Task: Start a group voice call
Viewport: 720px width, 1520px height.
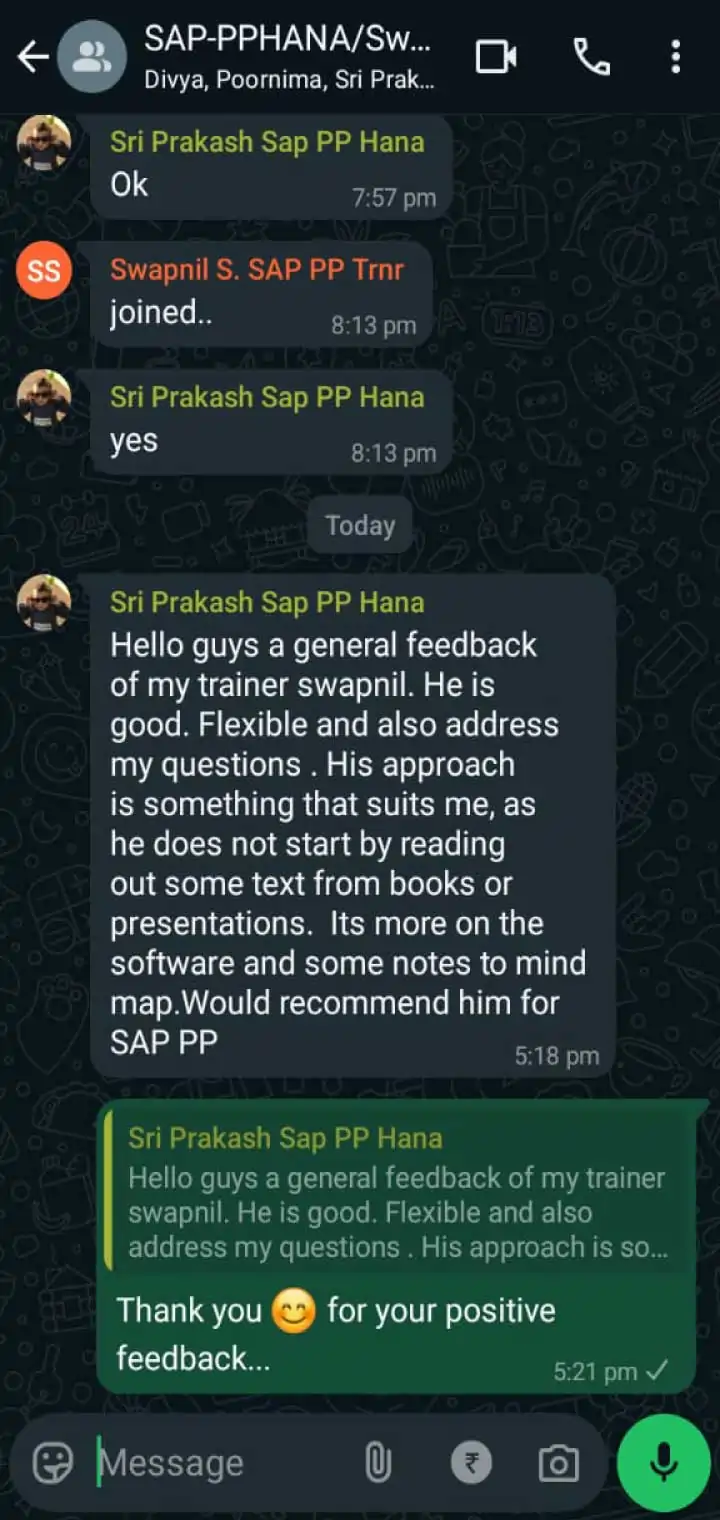Action: 591,57
